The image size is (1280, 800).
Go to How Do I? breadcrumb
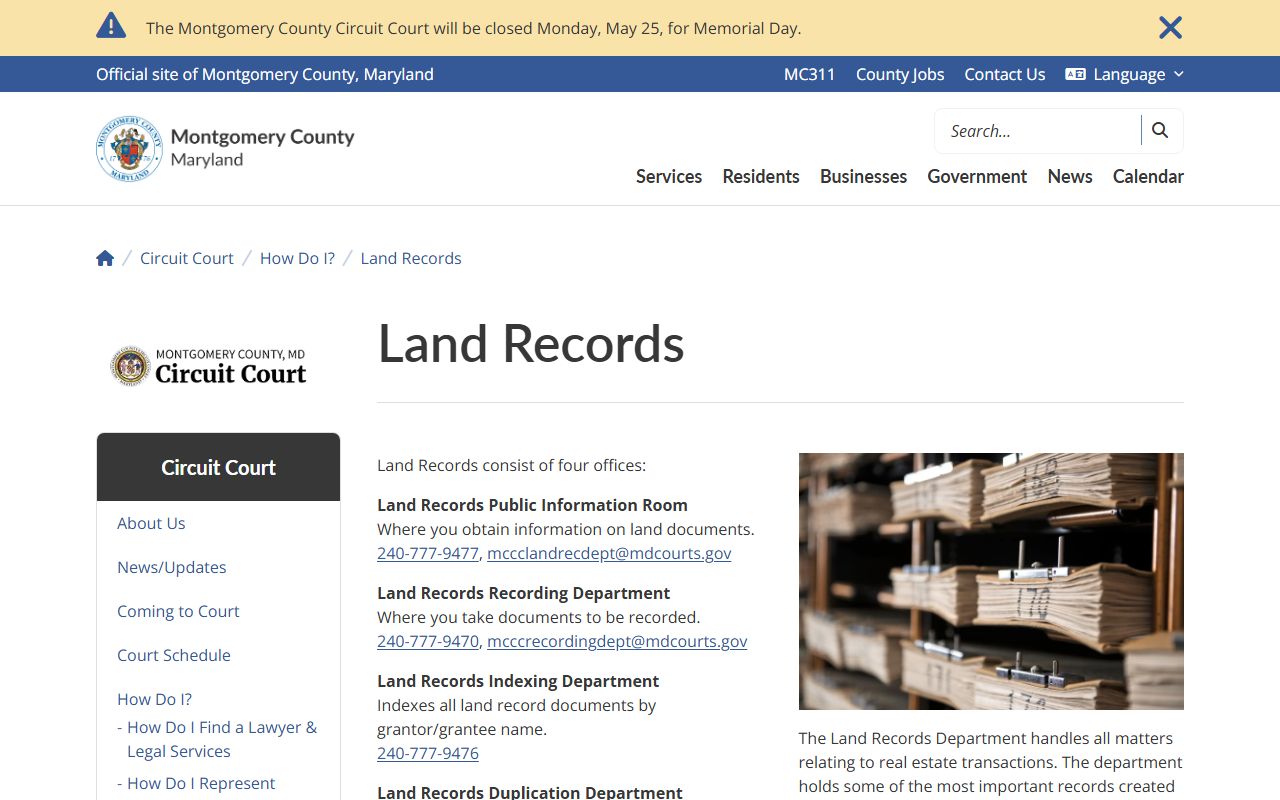297,258
